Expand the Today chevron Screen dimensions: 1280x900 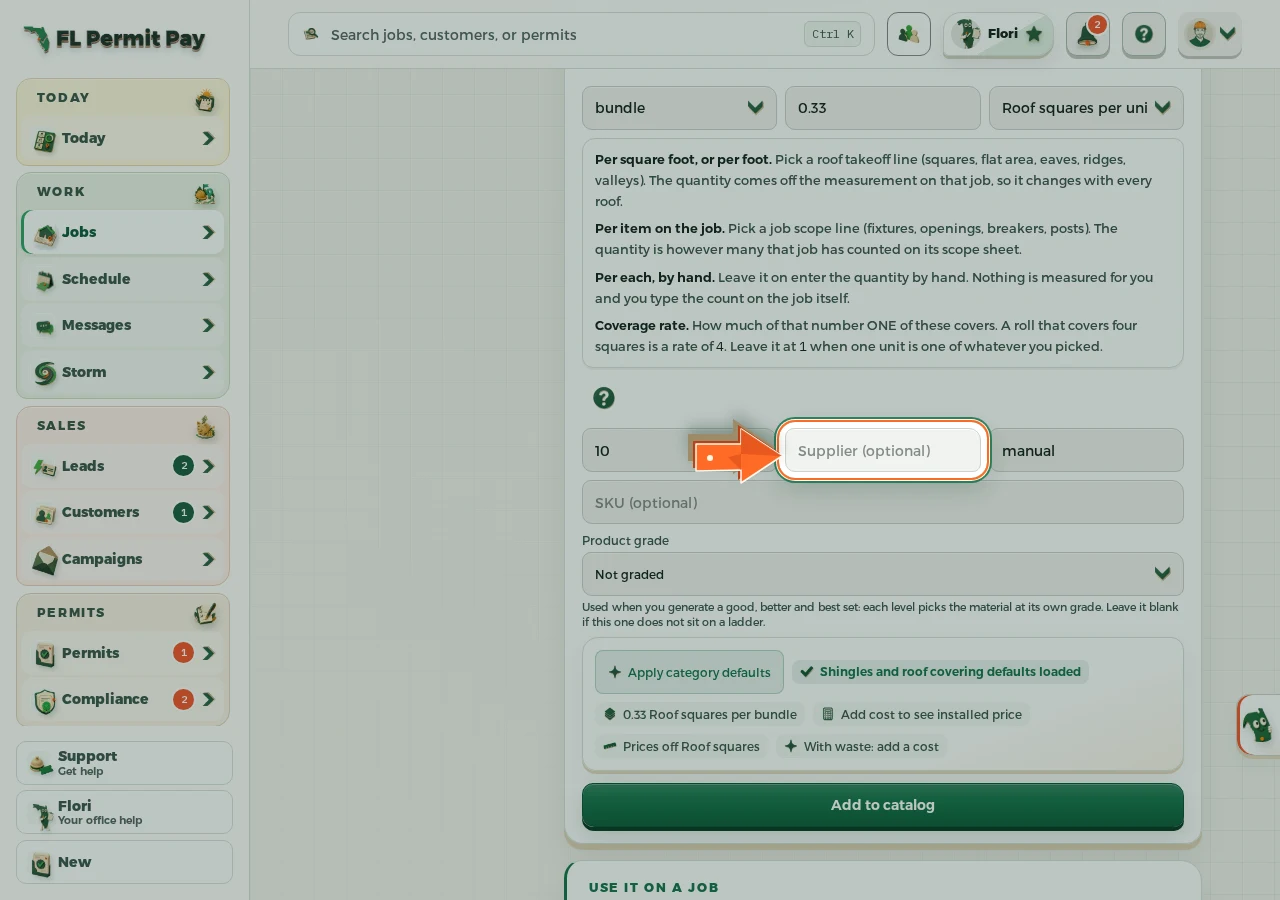click(208, 138)
